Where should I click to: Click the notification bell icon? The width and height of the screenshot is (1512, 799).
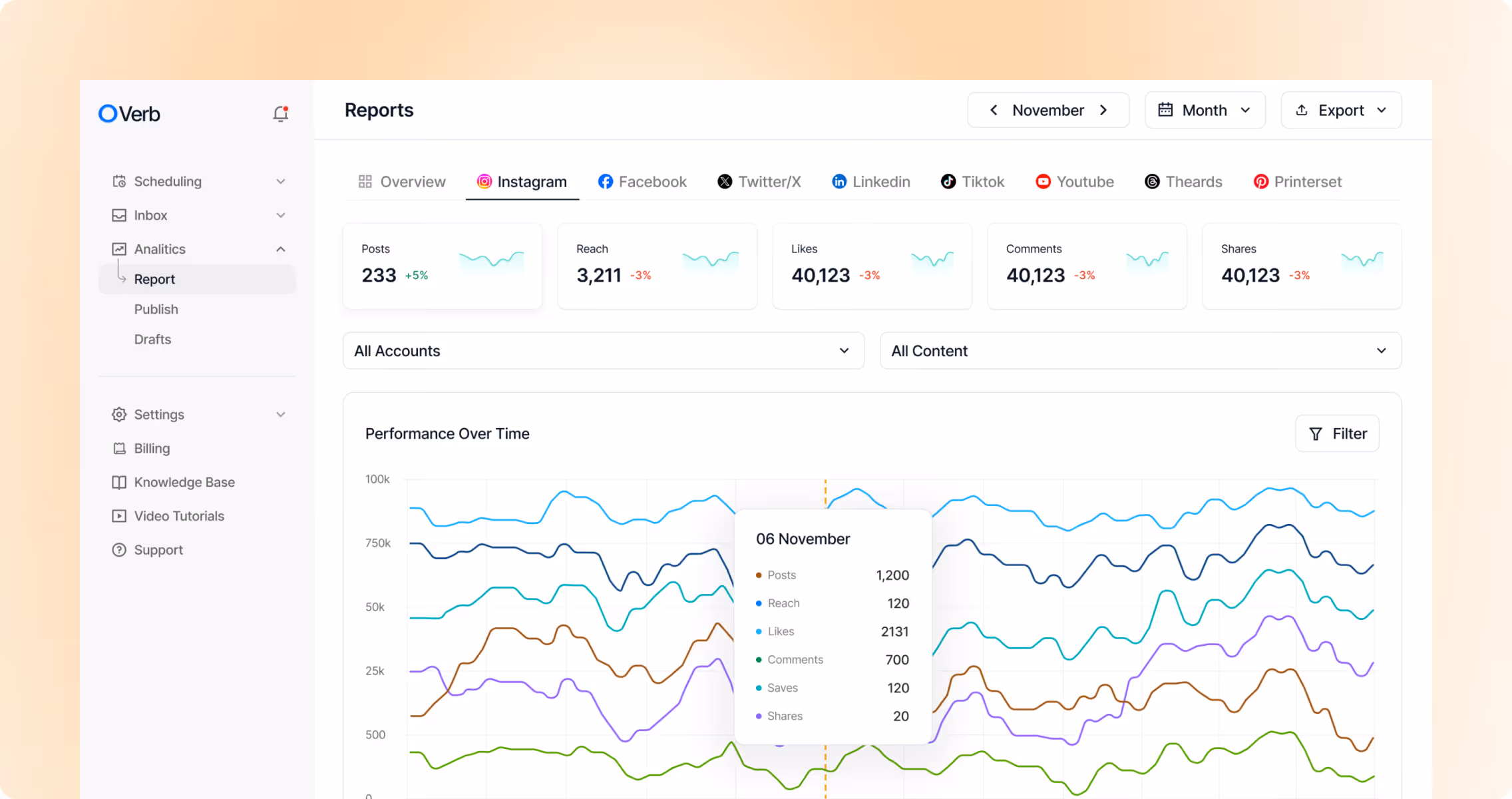pos(281,114)
